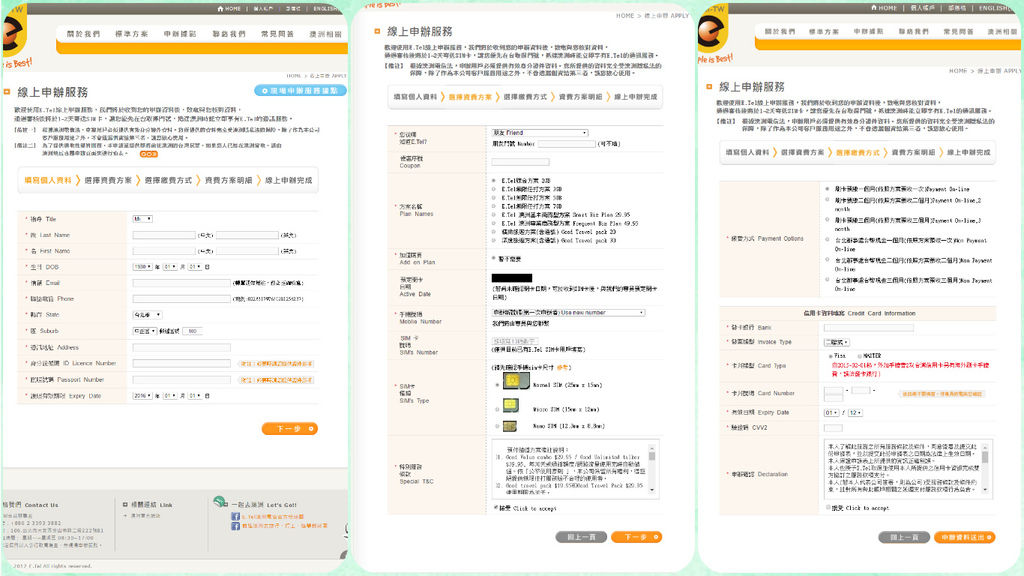This screenshot has height=576, width=1024.
Task: Open 關於我們 menu on personal info page
Action: coord(83,34)
